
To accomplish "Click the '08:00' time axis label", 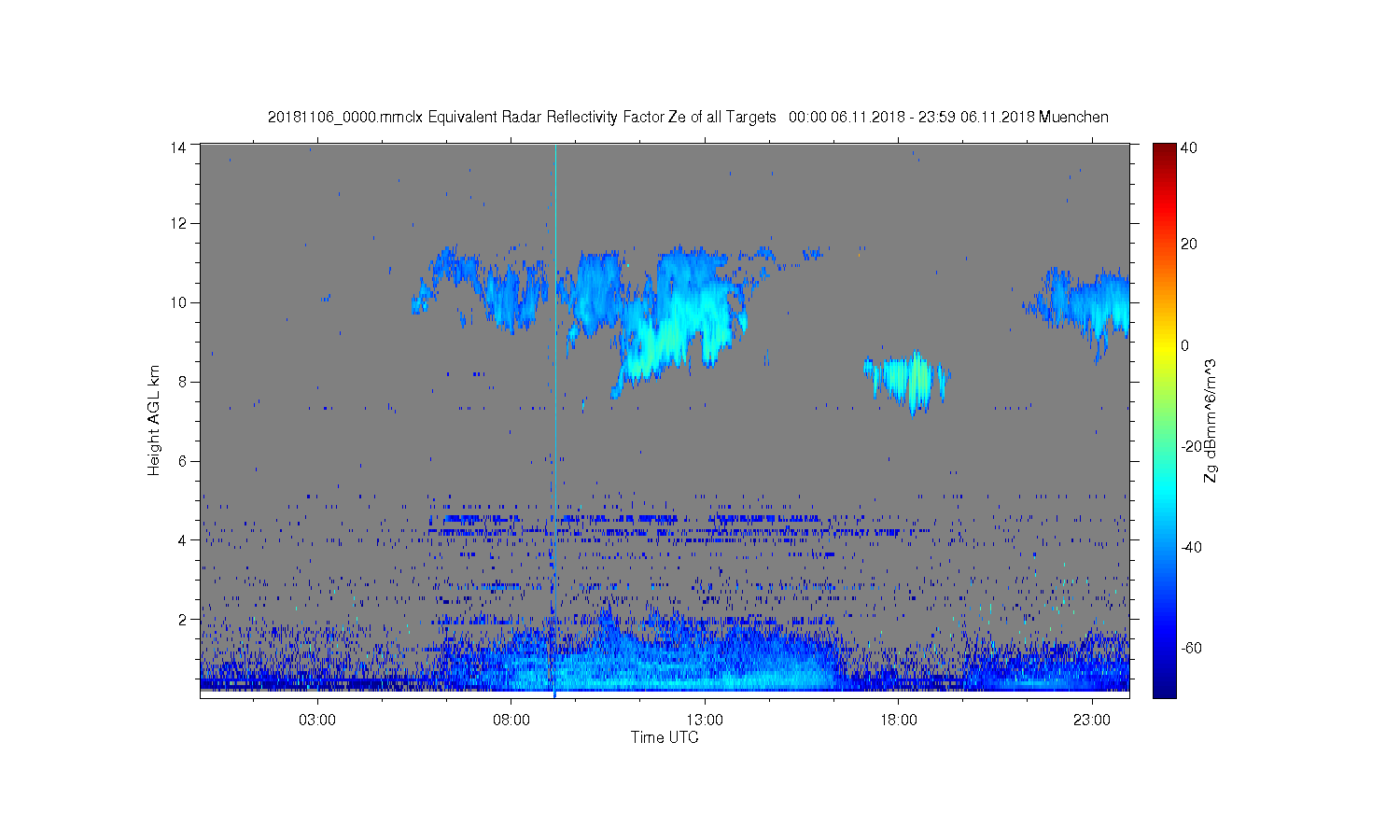I will (511, 721).
